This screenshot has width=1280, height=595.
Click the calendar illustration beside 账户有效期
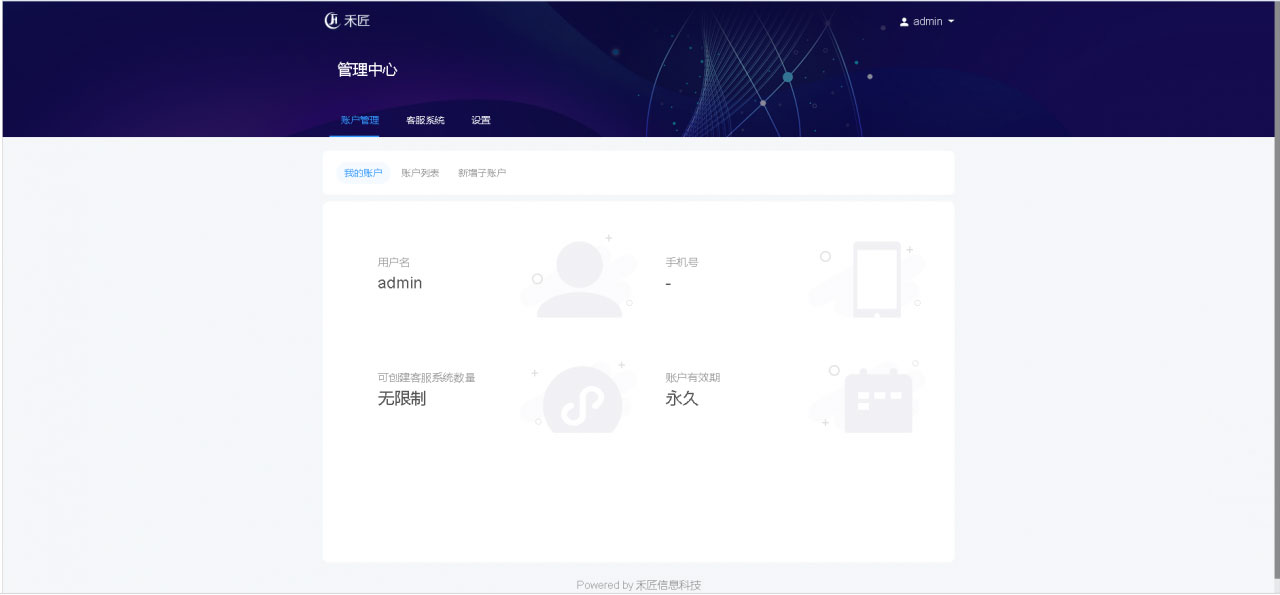pyautogui.click(x=878, y=400)
